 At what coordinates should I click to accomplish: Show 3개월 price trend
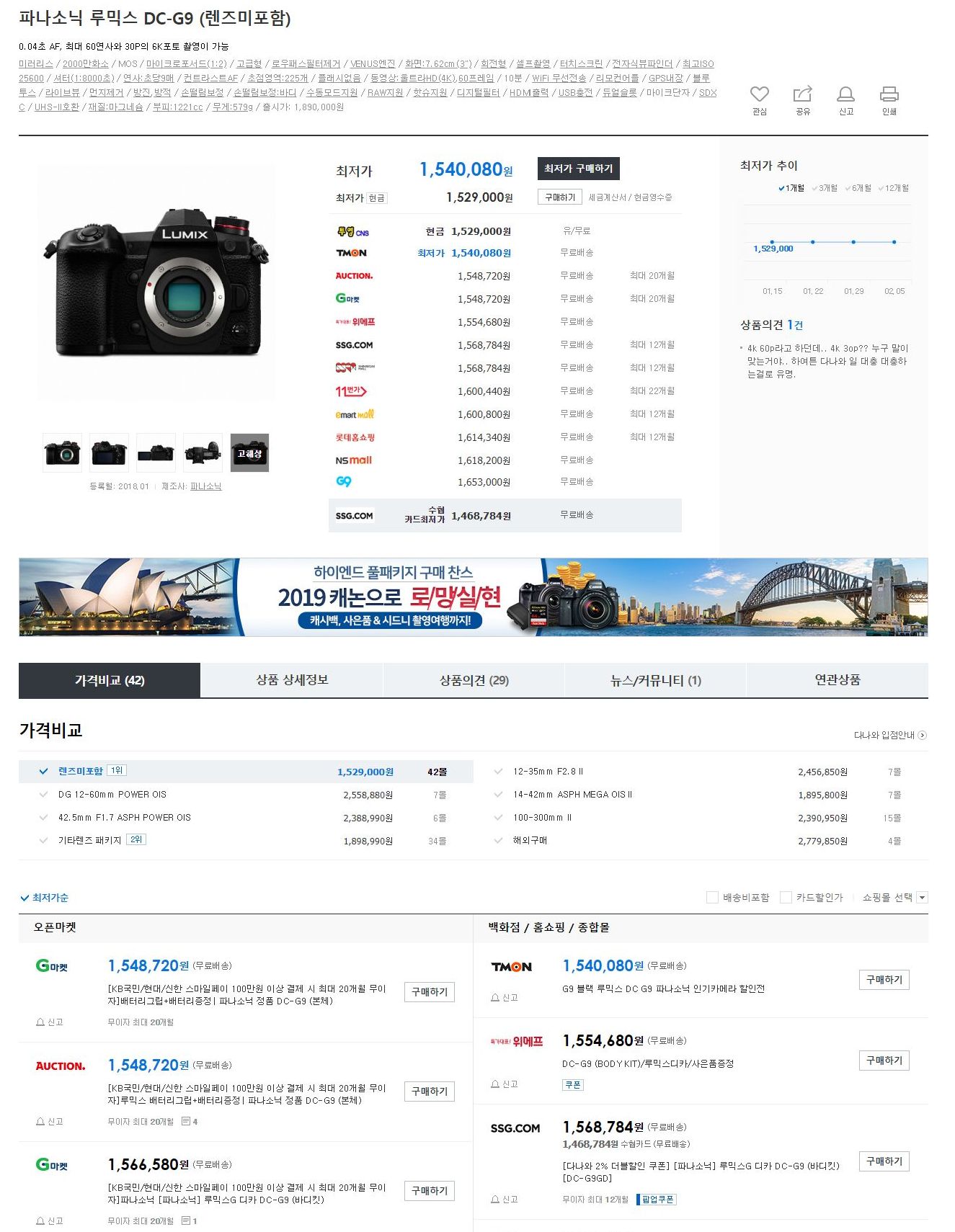tap(825, 188)
